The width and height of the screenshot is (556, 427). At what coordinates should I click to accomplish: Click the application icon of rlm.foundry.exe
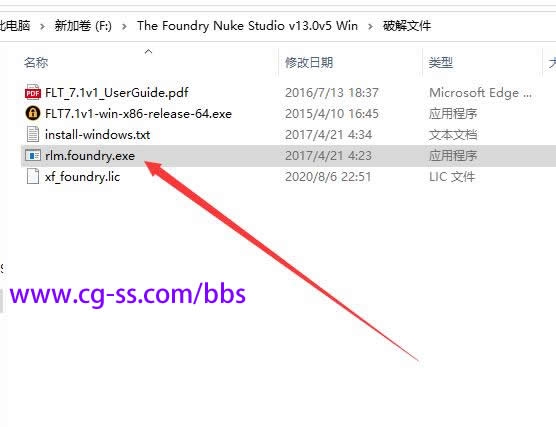click(x=33, y=155)
